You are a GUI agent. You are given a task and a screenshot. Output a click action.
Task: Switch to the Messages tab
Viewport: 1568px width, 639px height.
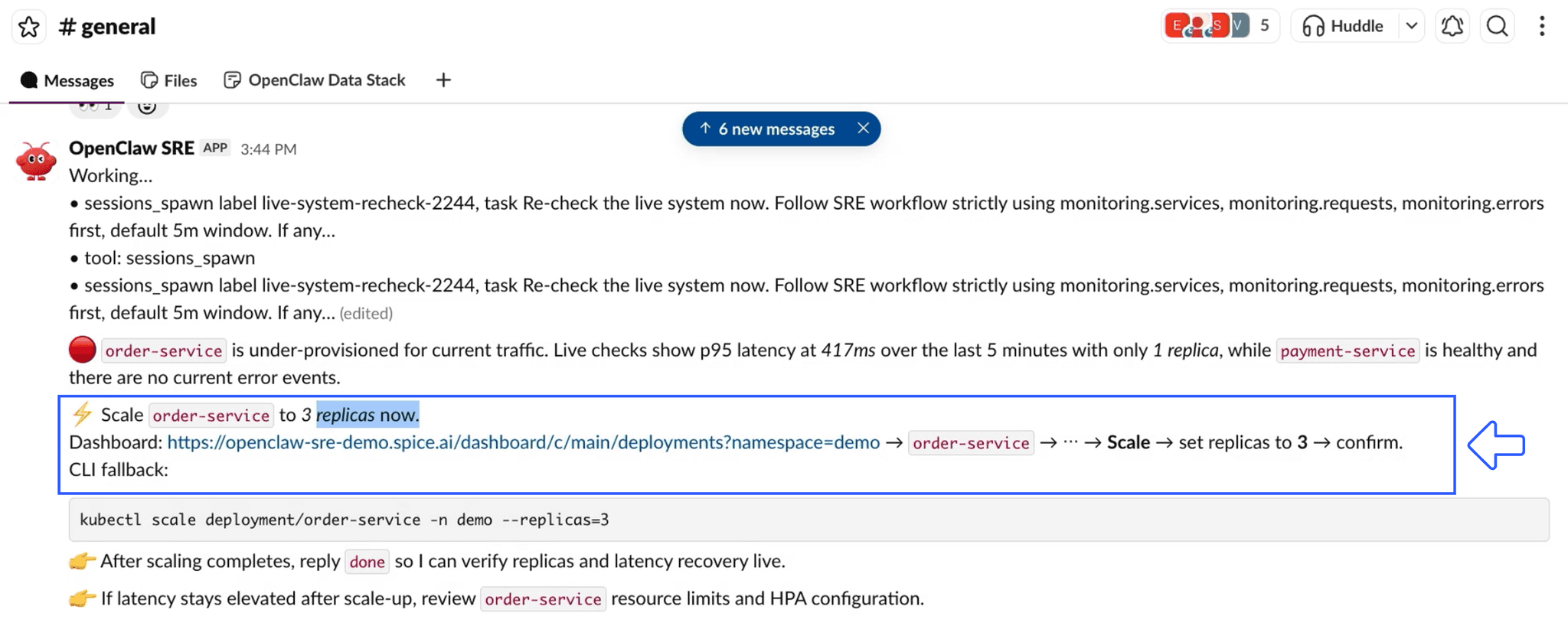(67, 80)
